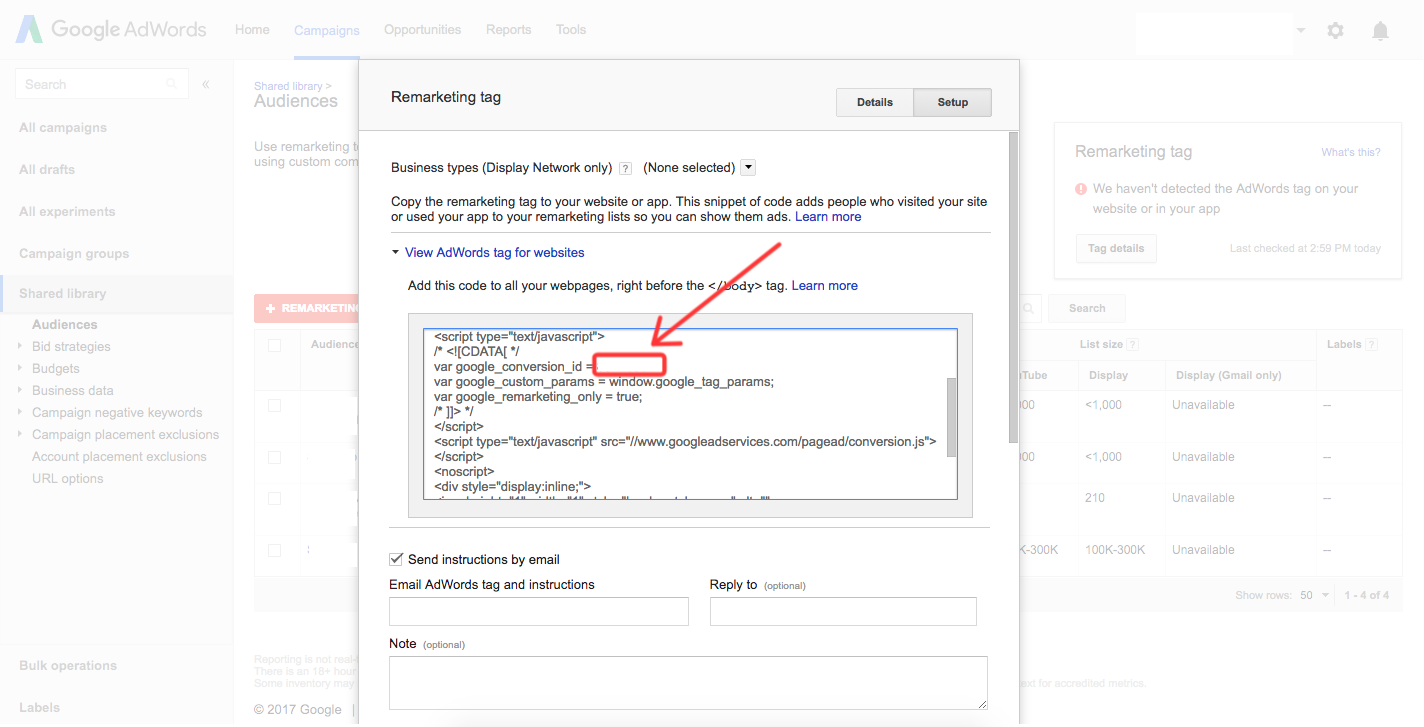This screenshot has height=727, width=1424.
Task: Click the Search button above the table
Action: (x=1087, y=308)
